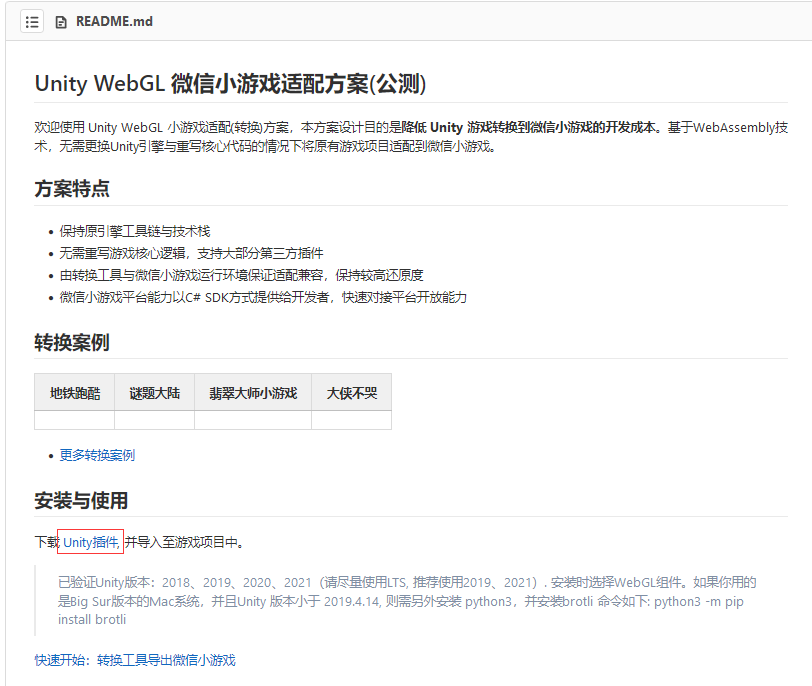Click the bullet 无需重写游戏核心逻辑，支持大部分第三方插件
Screen dimensions: 812x686
[x=191, y=253]
